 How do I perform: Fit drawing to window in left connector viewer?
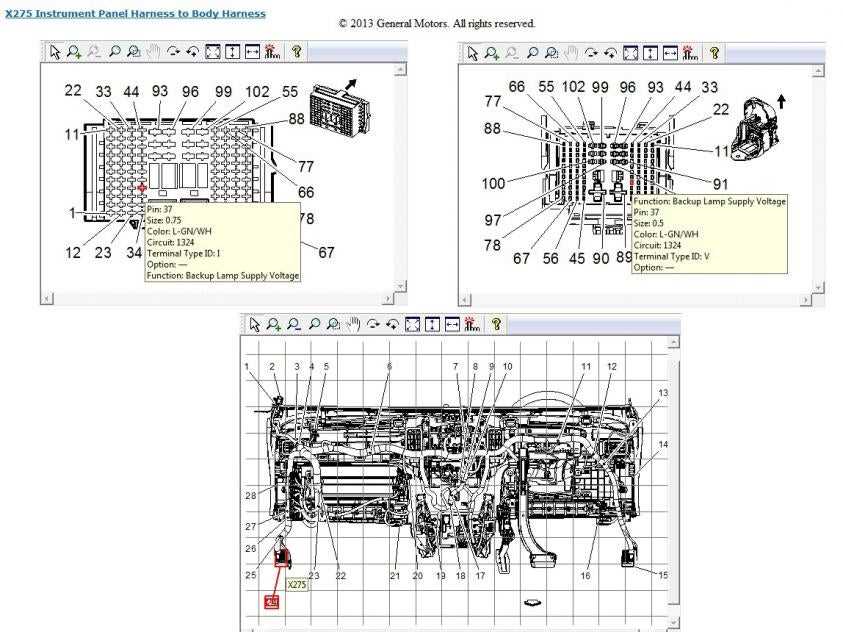(213, 52)
